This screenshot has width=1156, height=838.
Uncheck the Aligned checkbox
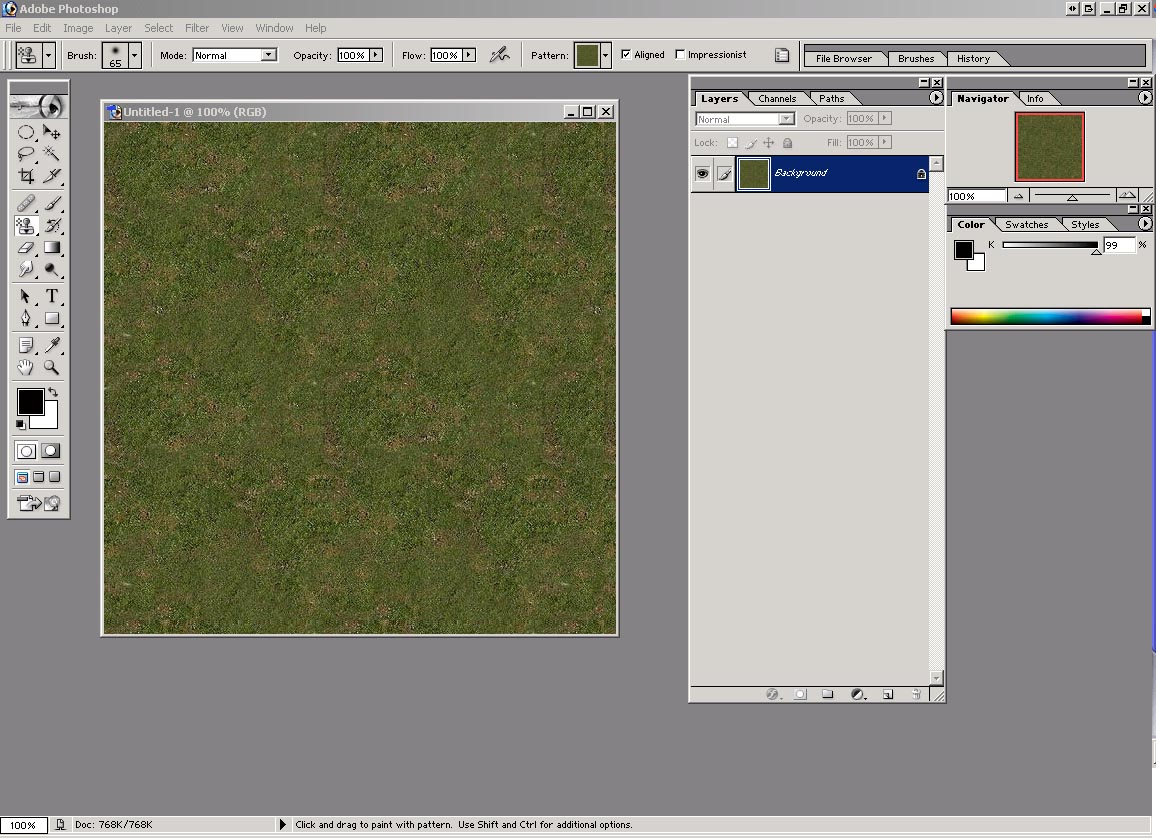[626, 55]
